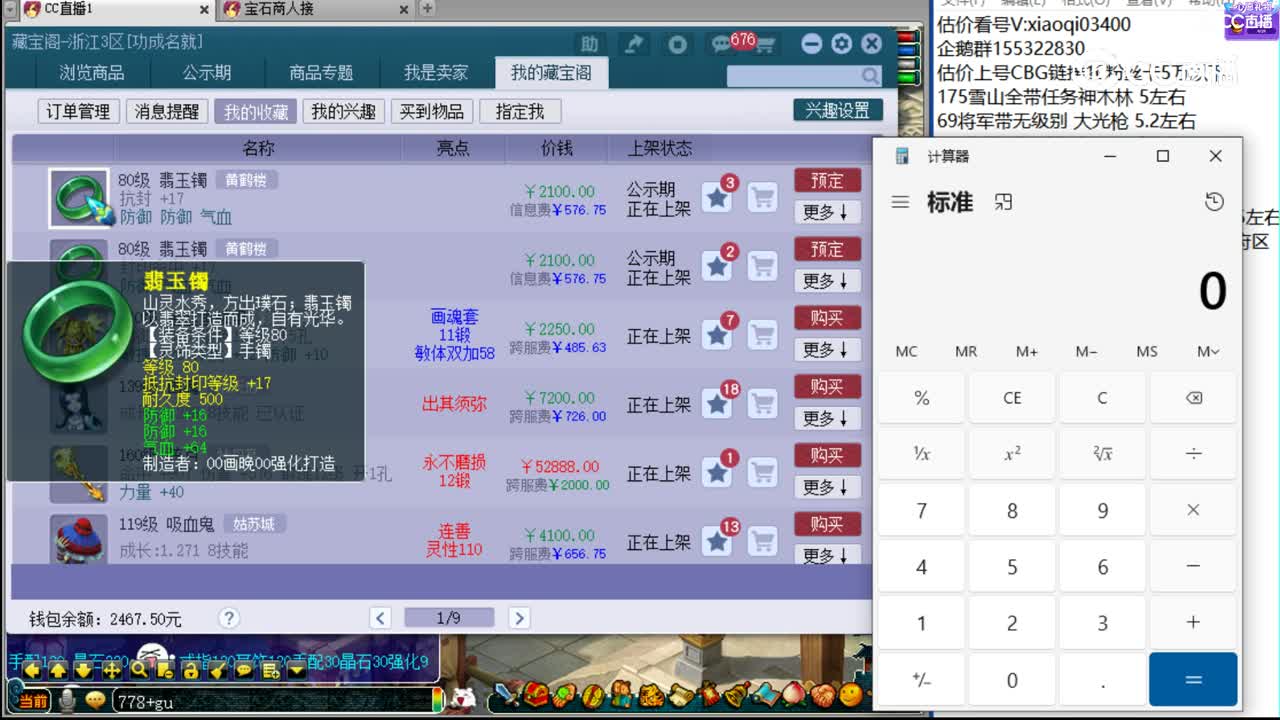1280x720 pixels.
Task: Click 购买 for the ¥7200 item
Action: tap(827, 387)
